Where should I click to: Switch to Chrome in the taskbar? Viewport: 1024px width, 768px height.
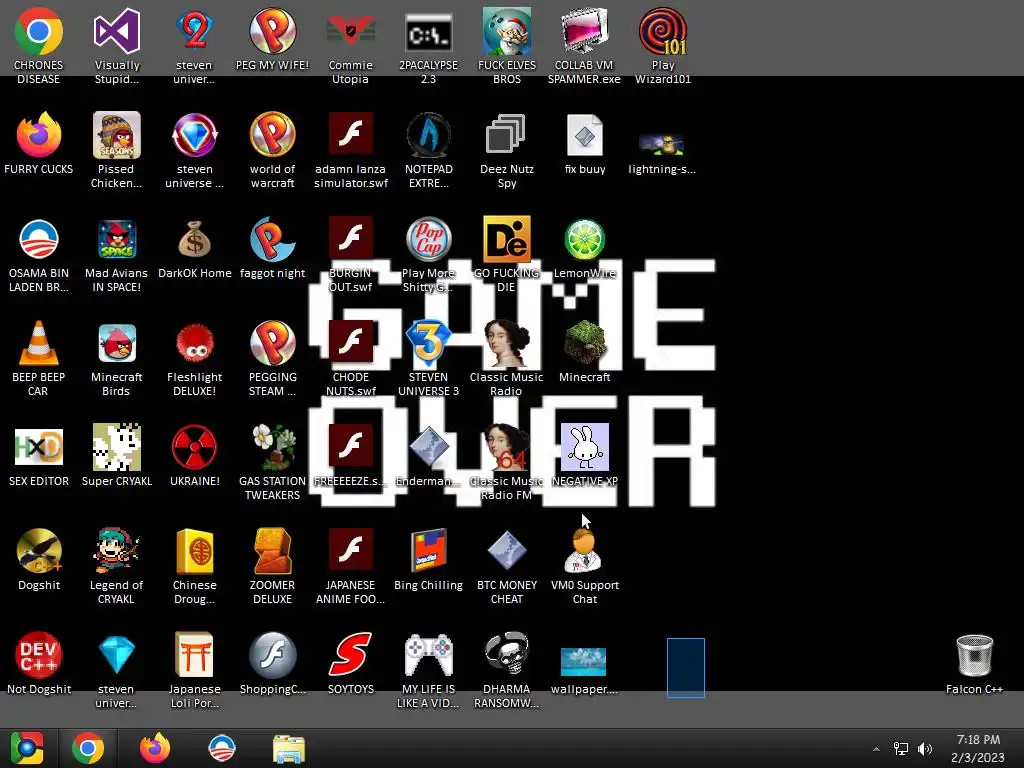point(88,748)
